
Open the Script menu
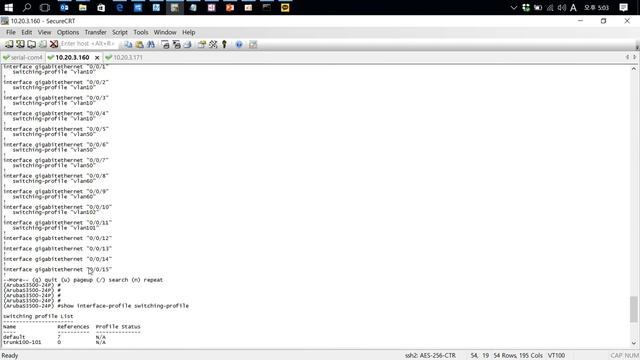tap(120, 32)
